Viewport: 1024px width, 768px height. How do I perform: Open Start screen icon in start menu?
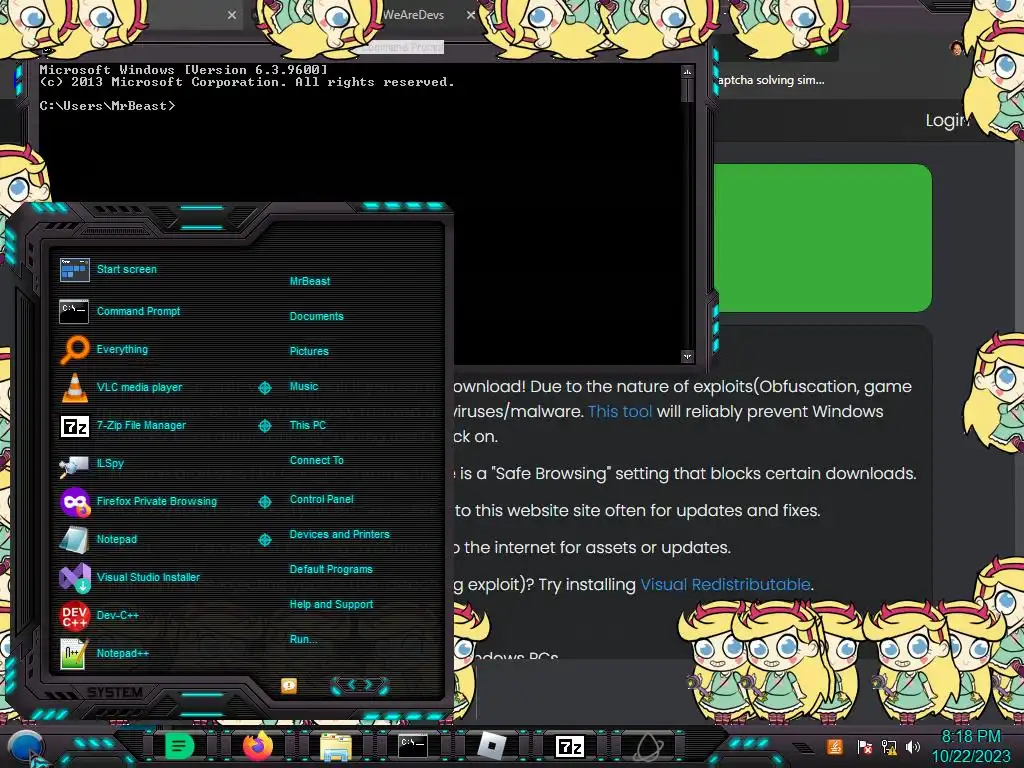(74, 269)
